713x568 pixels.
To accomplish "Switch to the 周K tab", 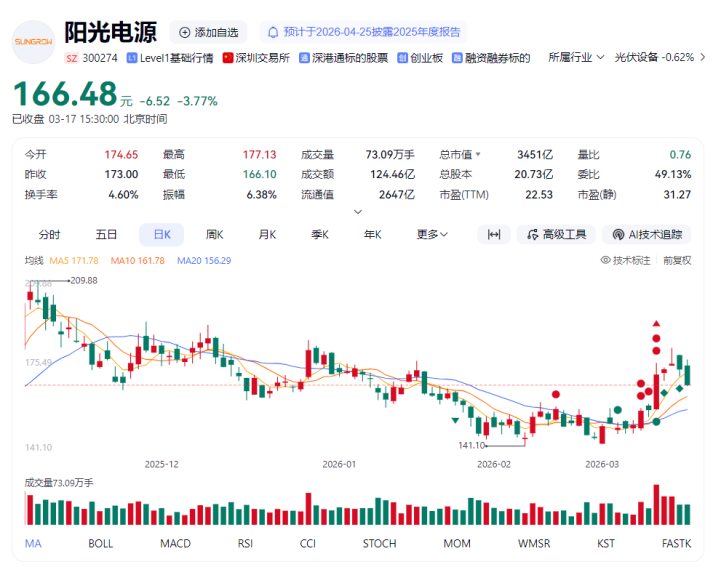I will point(214,234).
